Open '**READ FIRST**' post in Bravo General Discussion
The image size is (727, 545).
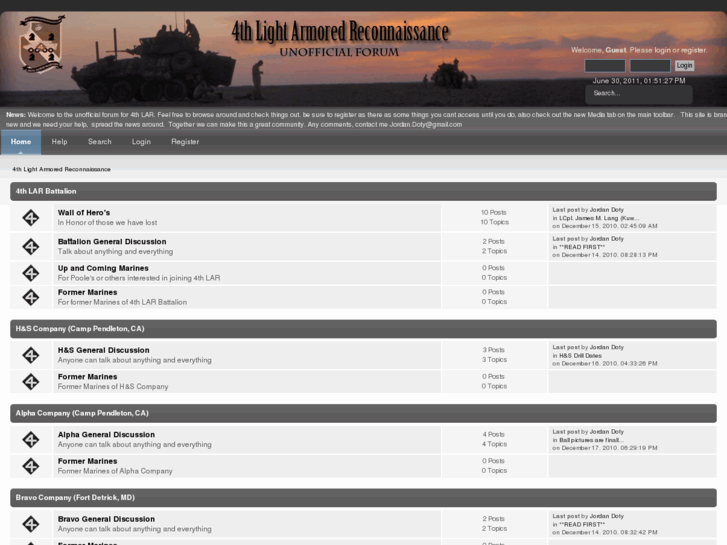582,524
